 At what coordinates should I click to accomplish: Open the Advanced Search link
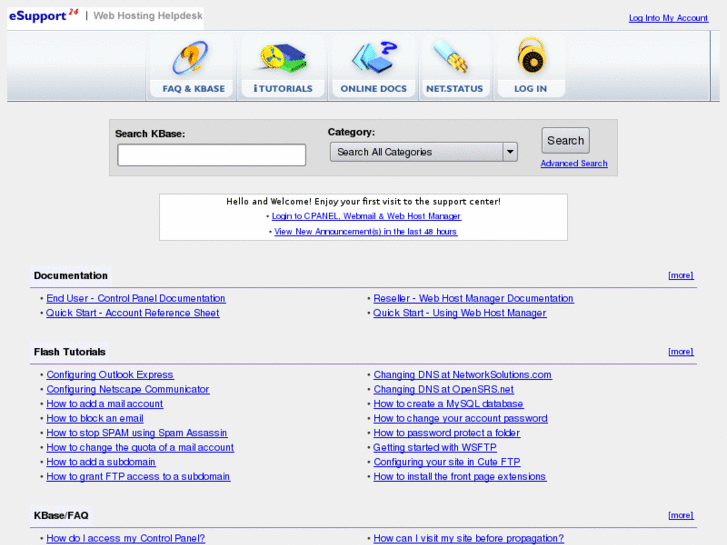tap(574, 163)
